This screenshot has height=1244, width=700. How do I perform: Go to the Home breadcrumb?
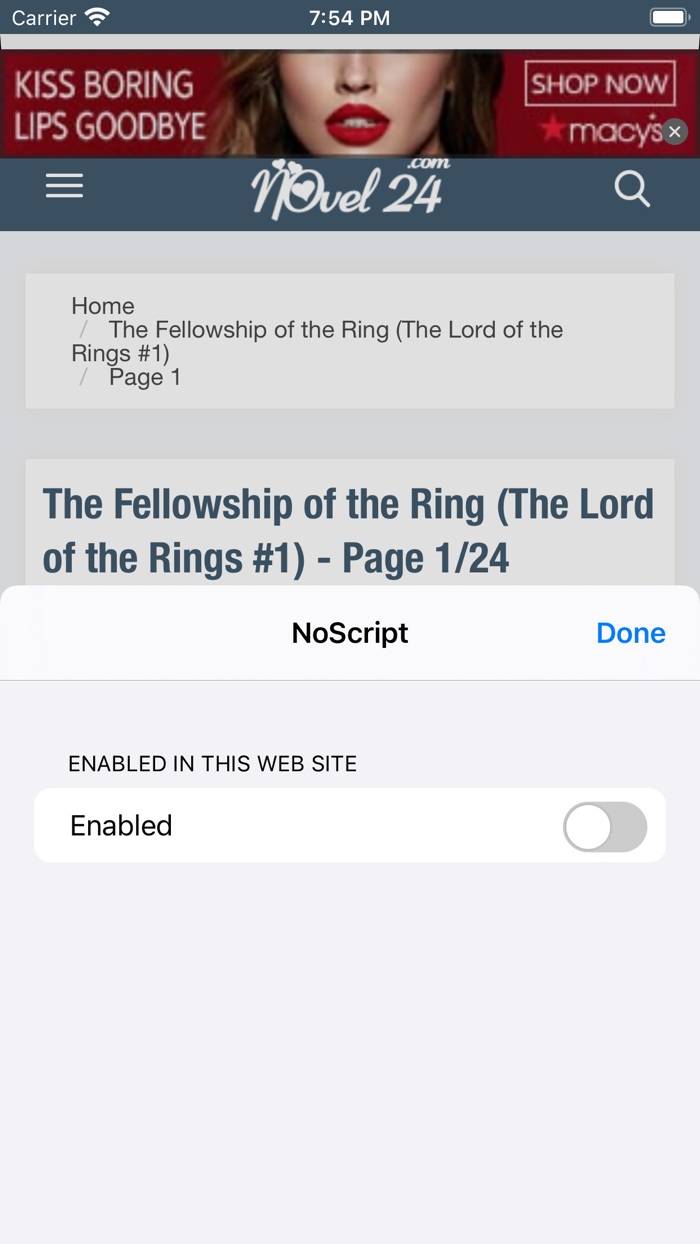click(x=103, y=306)
